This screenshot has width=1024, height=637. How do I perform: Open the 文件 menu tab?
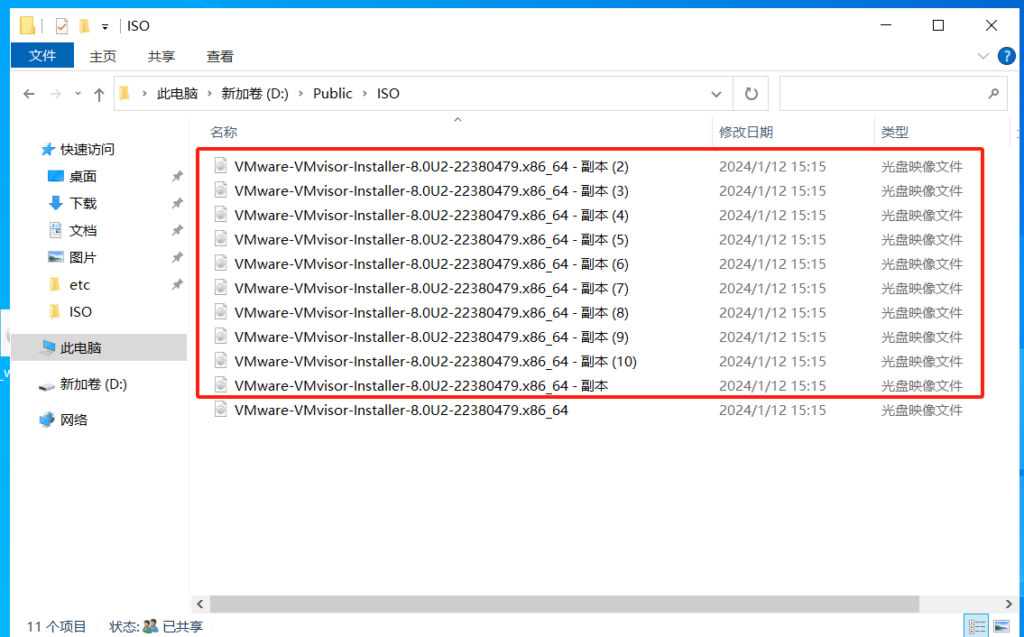[42, 56]
